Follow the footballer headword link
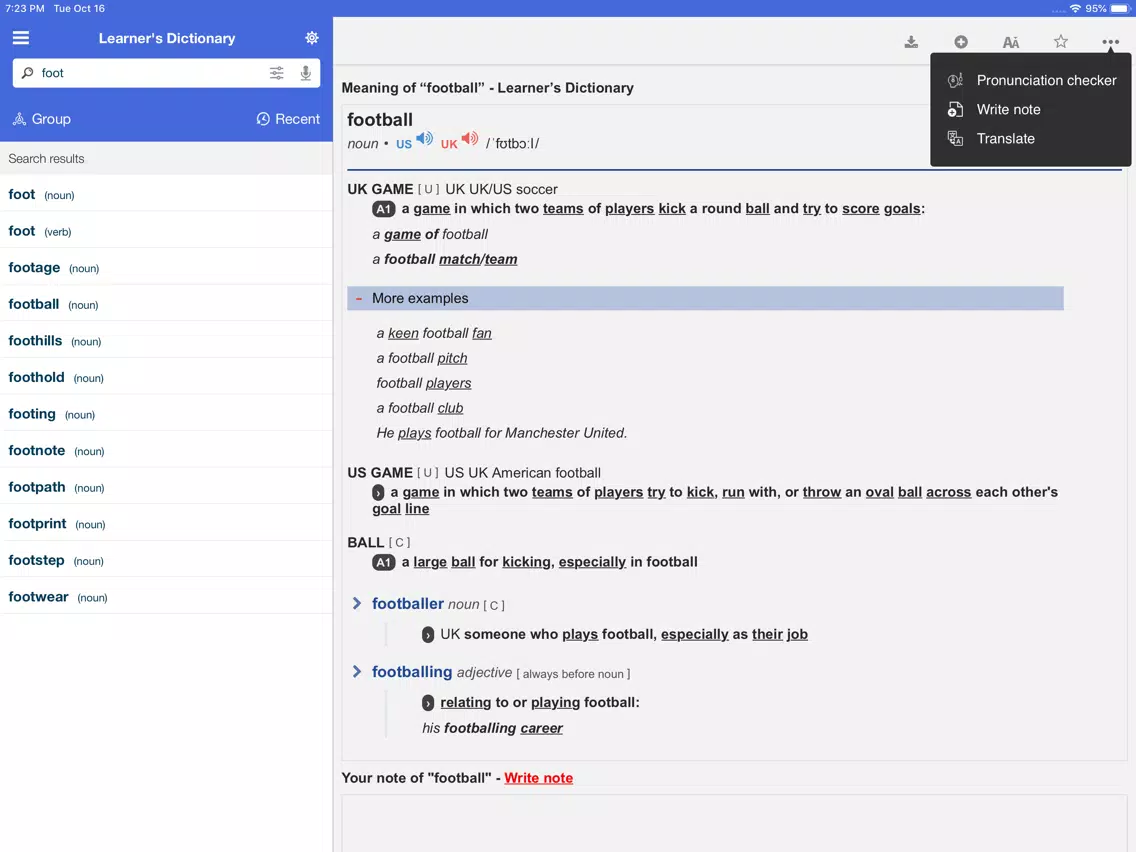 [x=408, y=604]
